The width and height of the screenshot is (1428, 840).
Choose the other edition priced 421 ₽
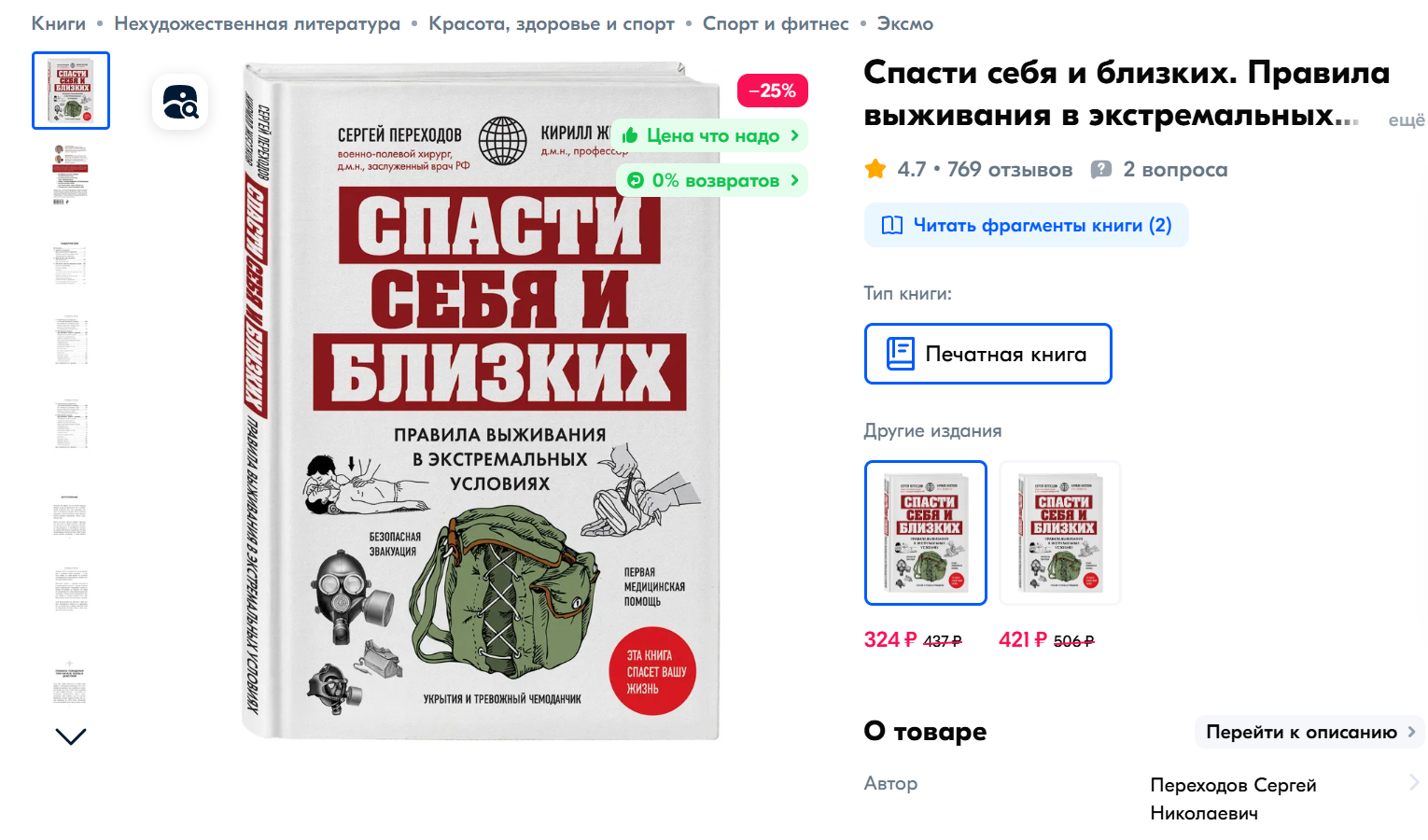1059,533
